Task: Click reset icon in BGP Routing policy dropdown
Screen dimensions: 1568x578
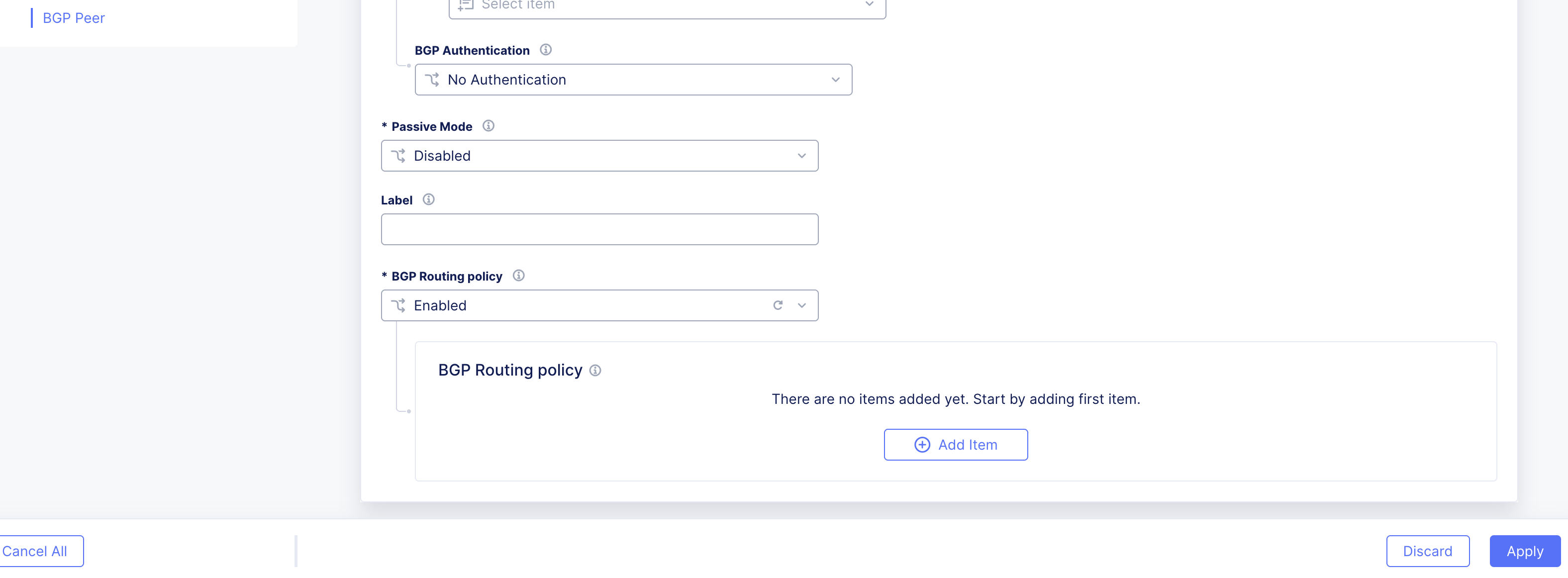Action: (778, 305)
